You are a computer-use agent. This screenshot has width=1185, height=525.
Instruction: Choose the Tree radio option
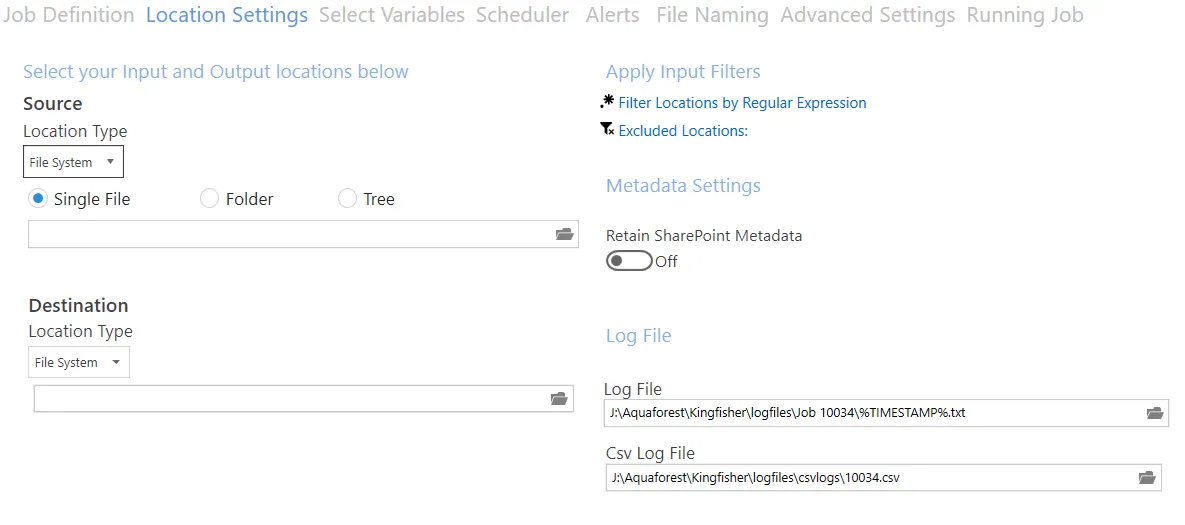(348, 199)
